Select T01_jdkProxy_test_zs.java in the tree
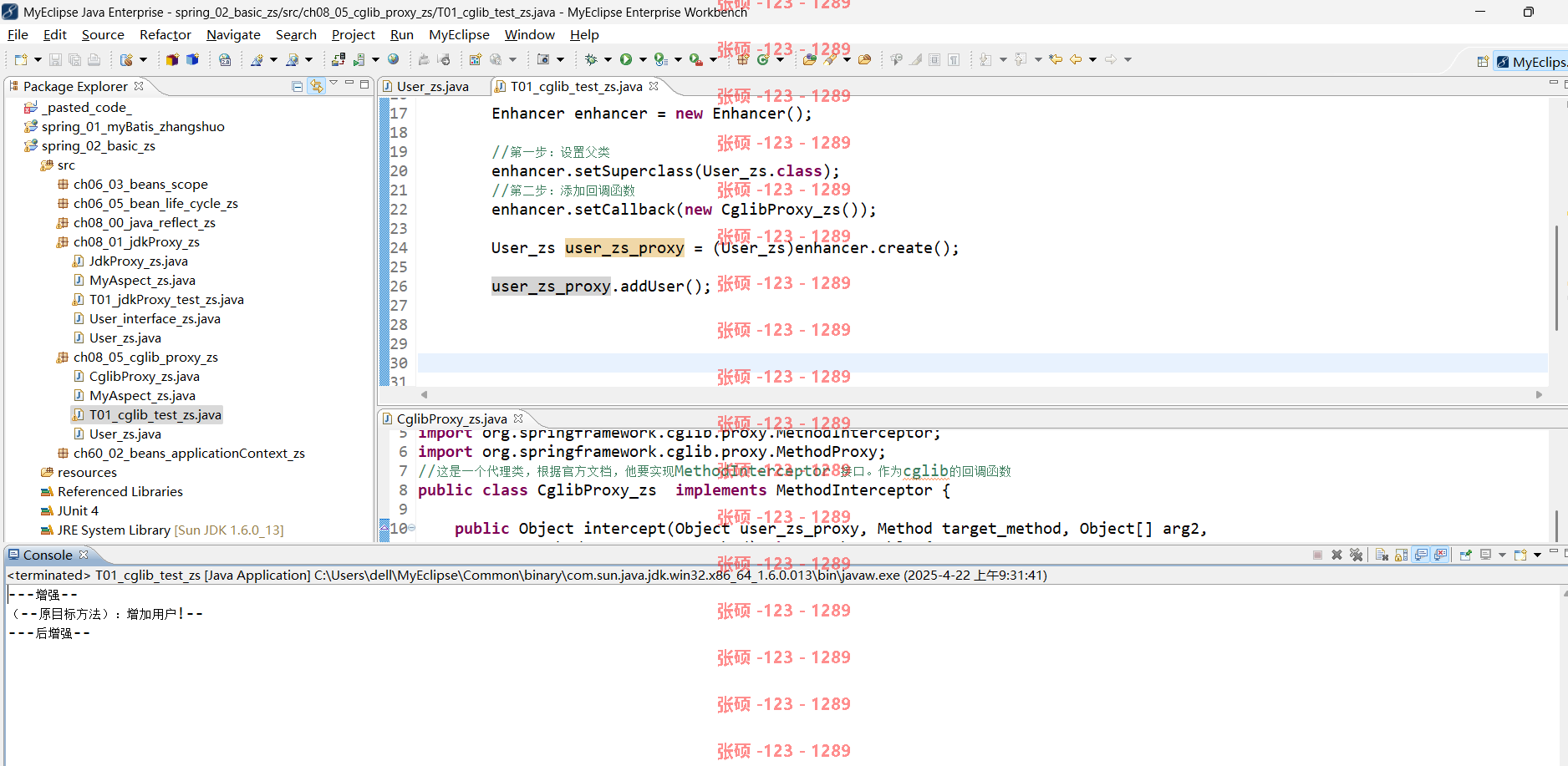The image size is (1568, 766). tap(166, 299)
